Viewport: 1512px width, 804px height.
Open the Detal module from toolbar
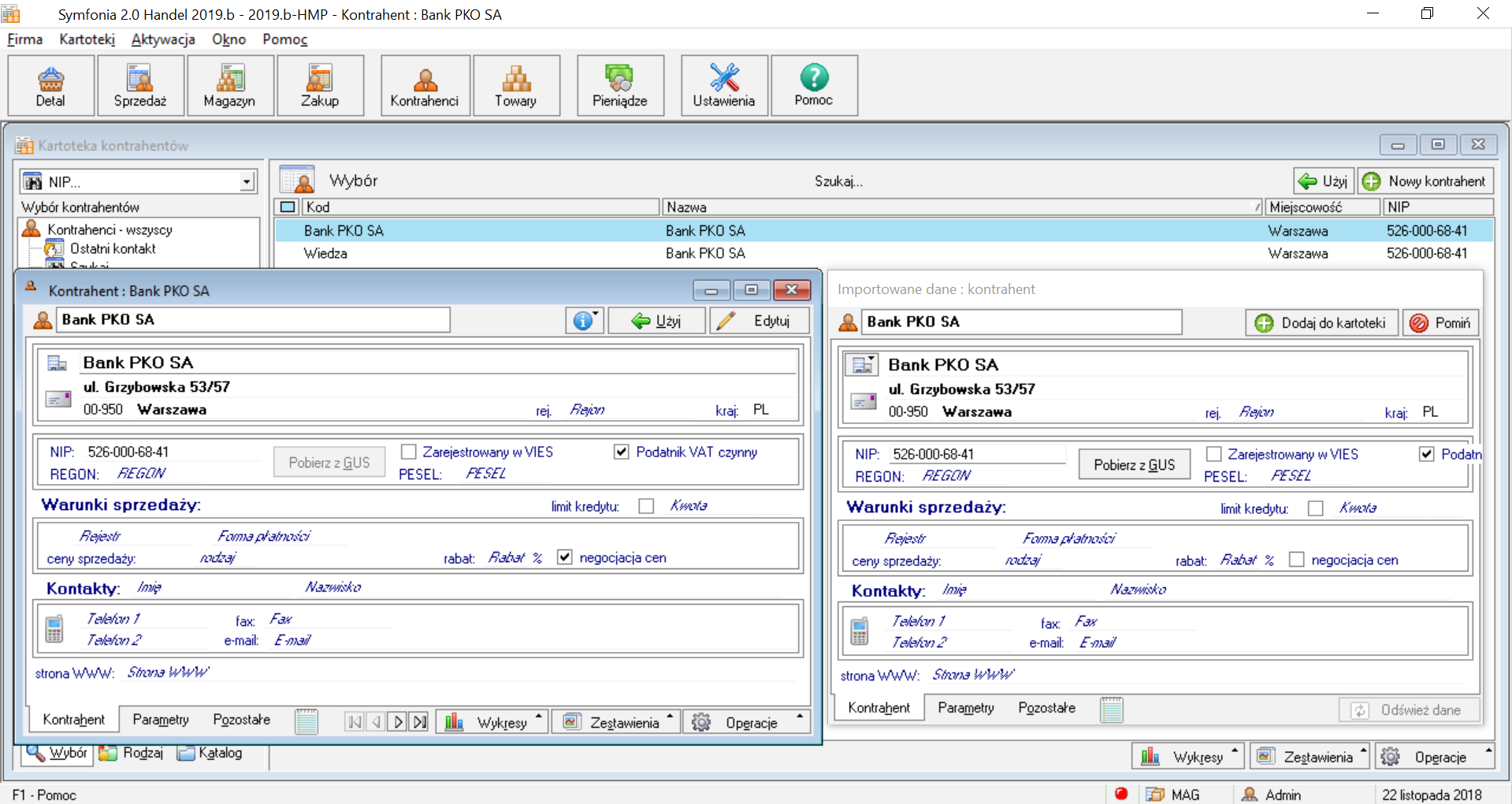tap(51, 86)
